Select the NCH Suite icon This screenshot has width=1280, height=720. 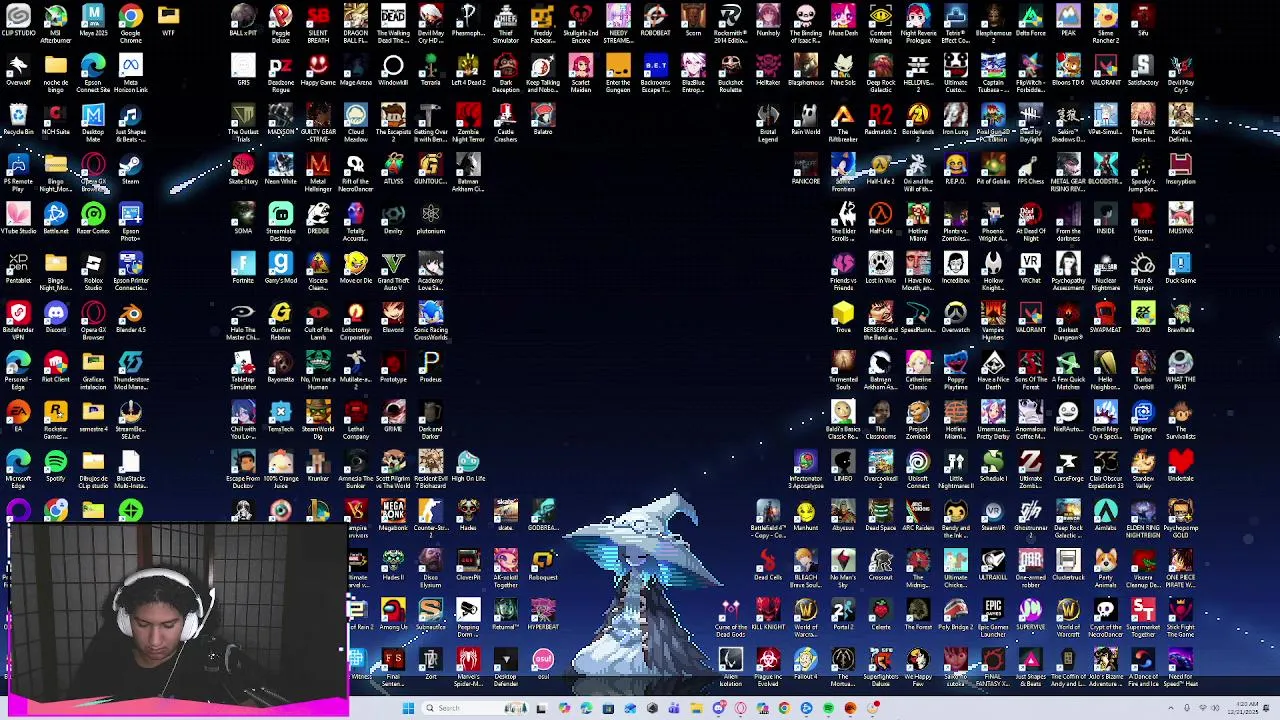click(56, 120)
